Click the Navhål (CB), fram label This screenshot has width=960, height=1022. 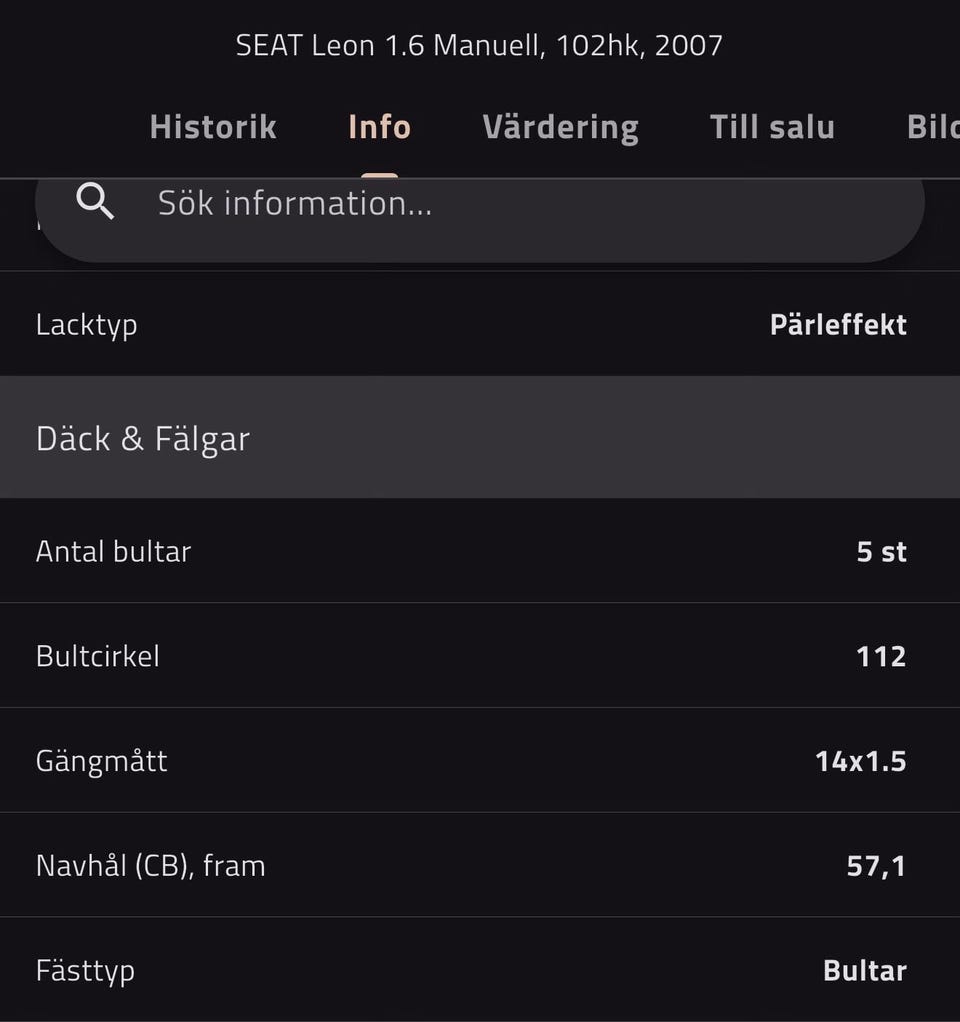point(151,865)
